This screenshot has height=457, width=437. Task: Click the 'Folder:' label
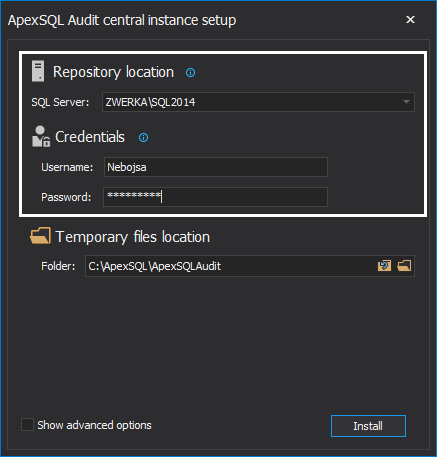click(x=58, y=266)
